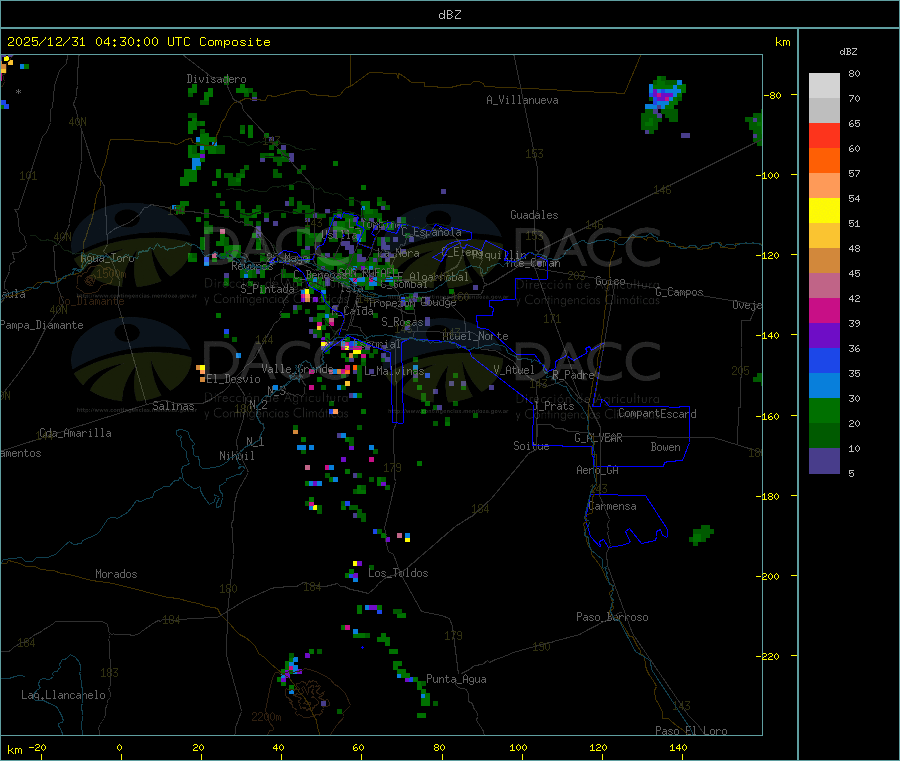Click the dBZ legend header label
This screenshot has width=900, height=761.
click(x=848, y=52)
